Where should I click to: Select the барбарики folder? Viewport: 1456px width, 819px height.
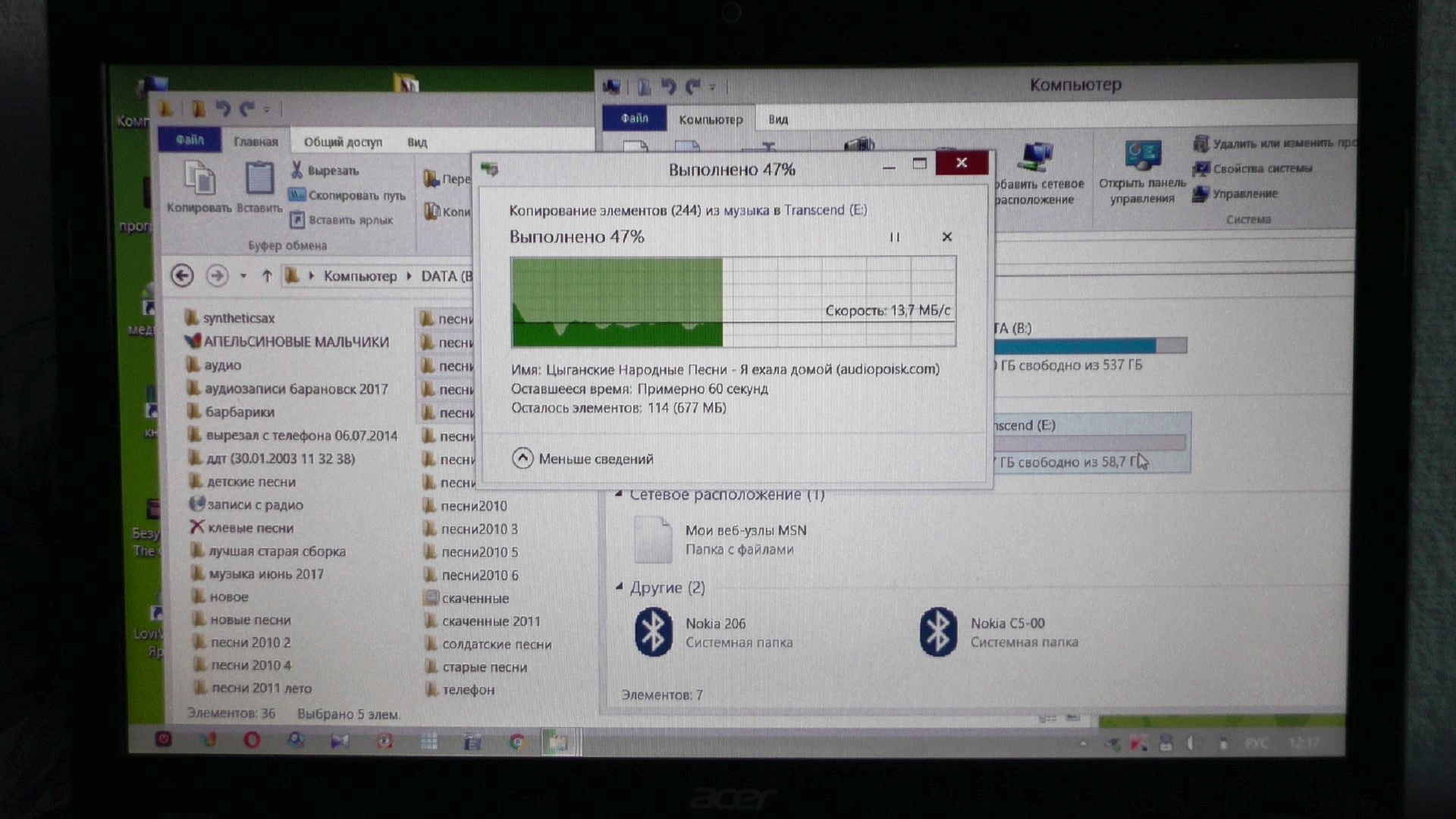231,412
